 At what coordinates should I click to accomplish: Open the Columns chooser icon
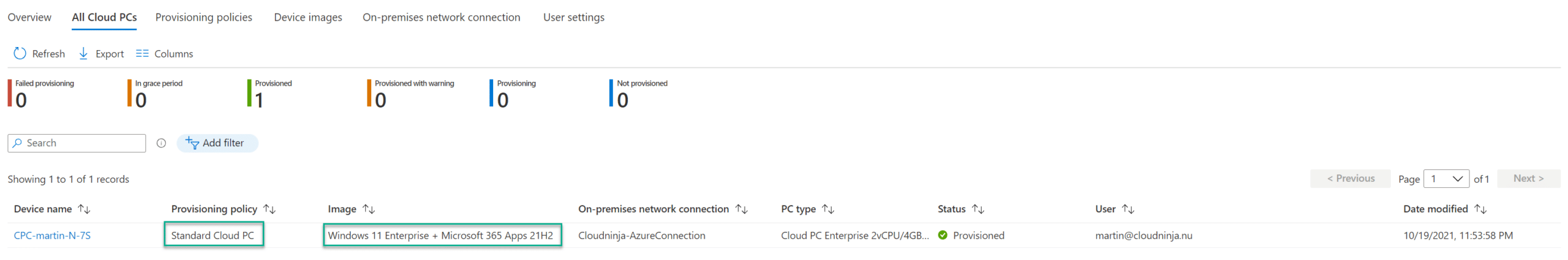coord(142,54)
